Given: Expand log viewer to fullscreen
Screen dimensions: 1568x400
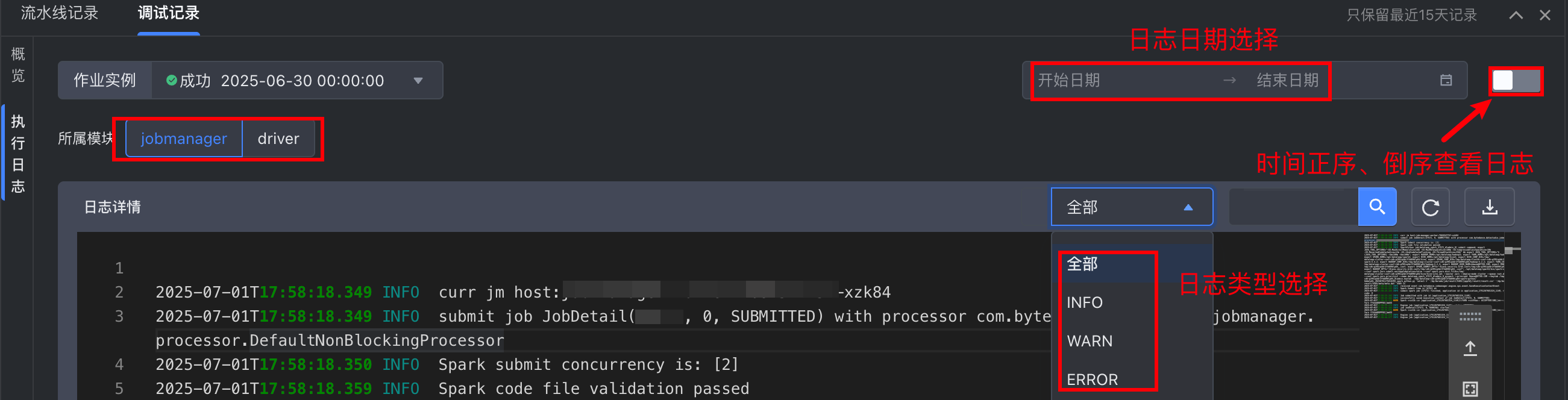Looking at the screenshot, I should (x=1470, y=389).
